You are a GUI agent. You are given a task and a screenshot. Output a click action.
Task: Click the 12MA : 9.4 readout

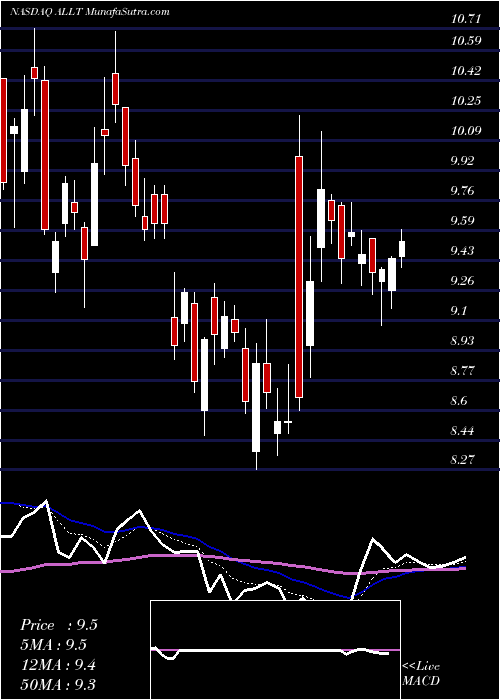[57, 665]
